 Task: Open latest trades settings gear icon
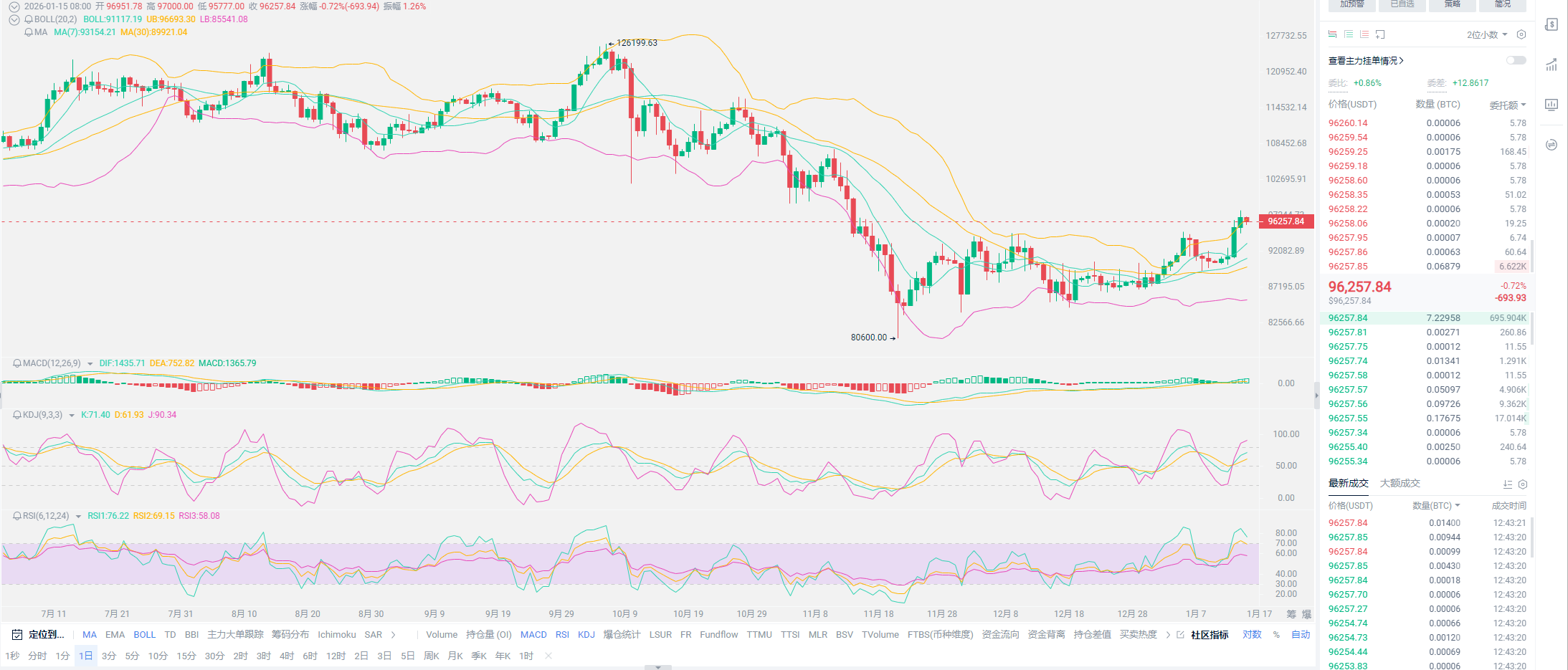[1523, 484]
